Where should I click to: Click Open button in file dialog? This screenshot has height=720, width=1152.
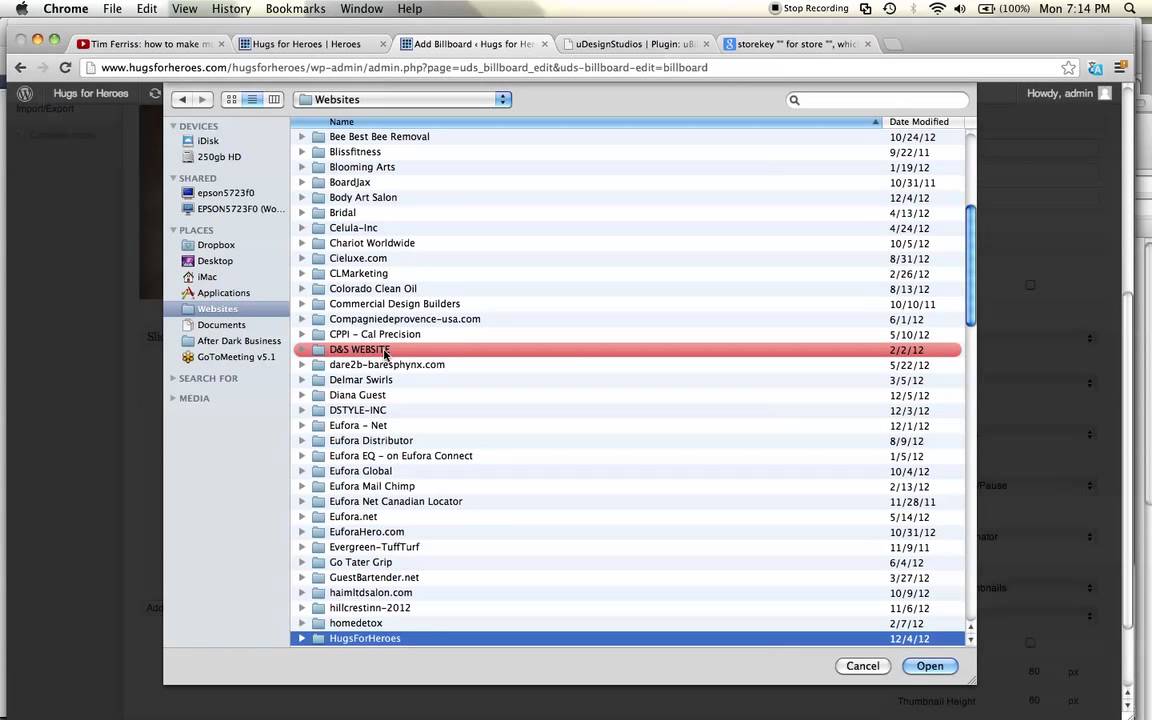click(x=929, y=666)
